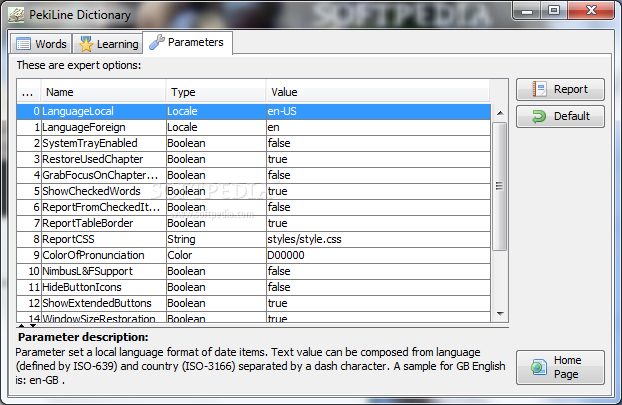
Task: Open the Home Page button
Action: (560, 367)
